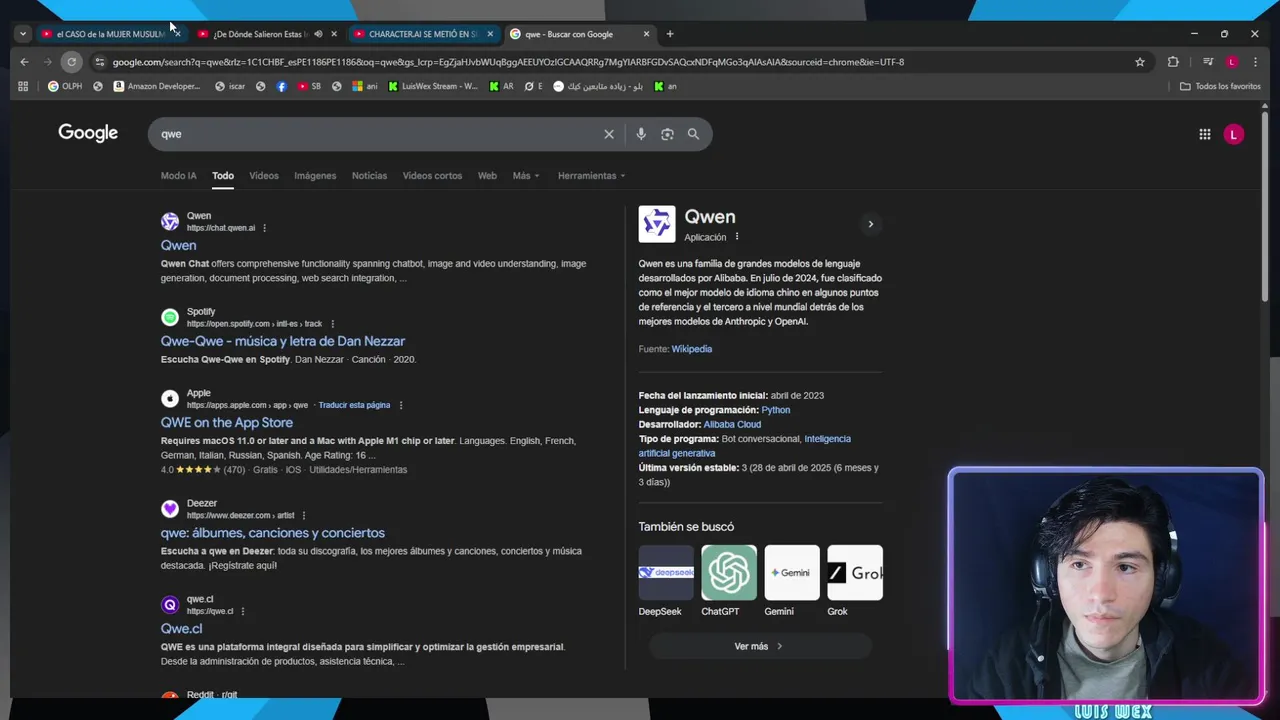This screenshot has width=1280, height=720.
Task: Open more options beside 'Aplicación' label
Action: pyautogui.click(x=737, y=237)
